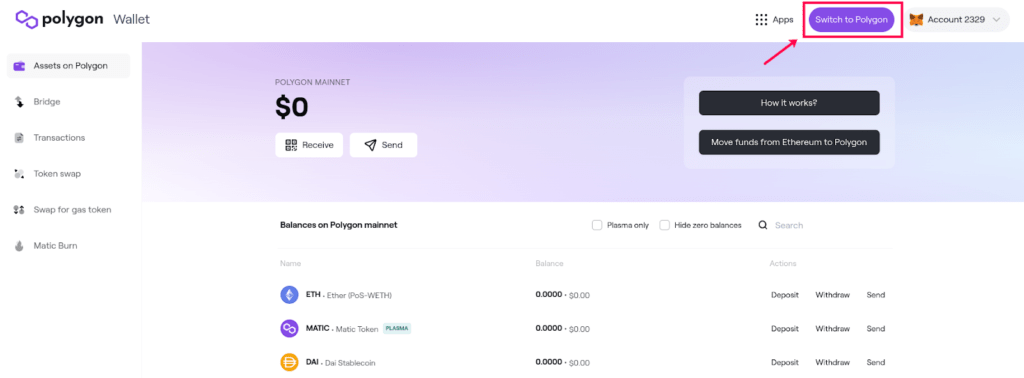The image size is (1024, 378).
Task: Click Withdraw for the ETH row
Action: 832,295
